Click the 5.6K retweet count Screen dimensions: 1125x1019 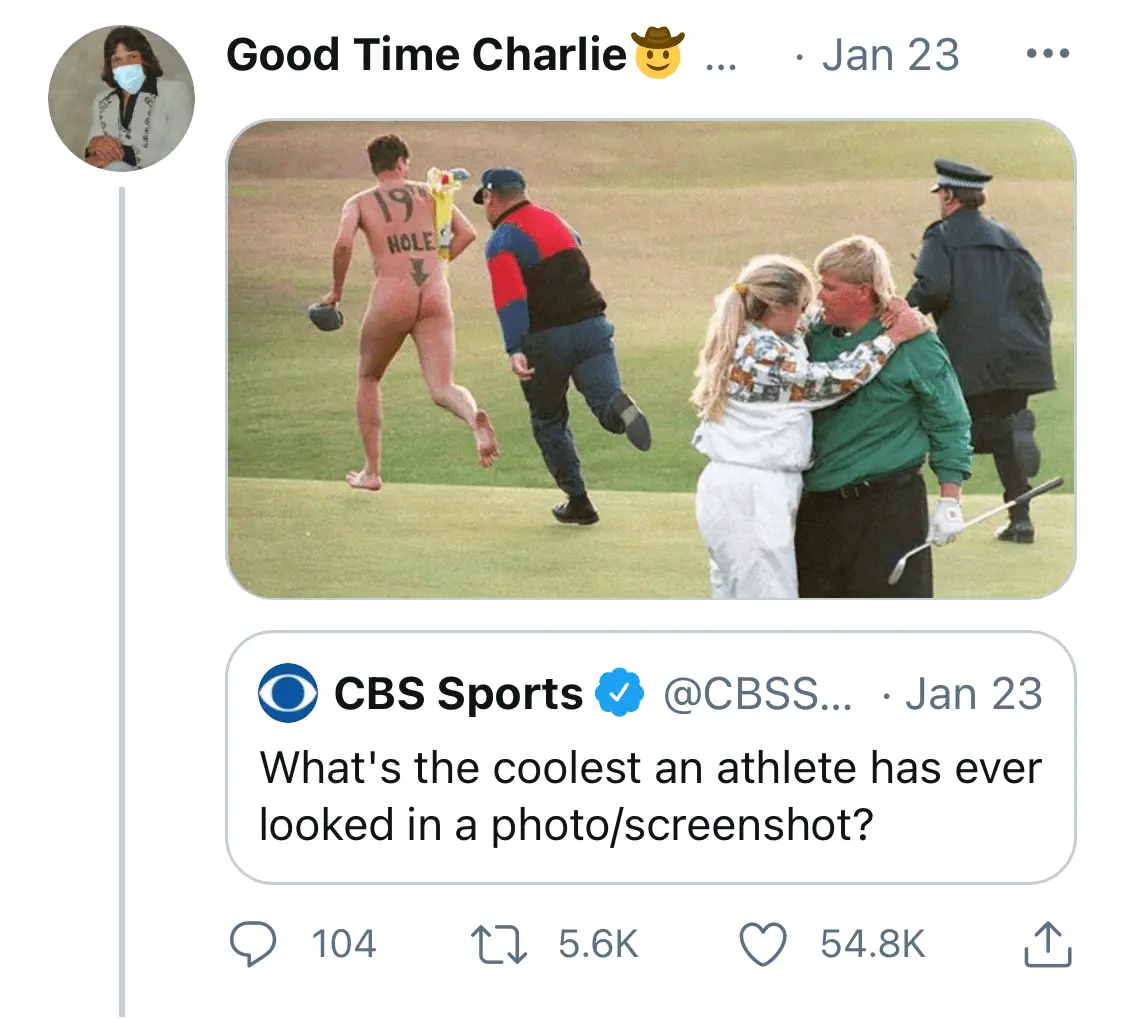(x=598, y=944)
